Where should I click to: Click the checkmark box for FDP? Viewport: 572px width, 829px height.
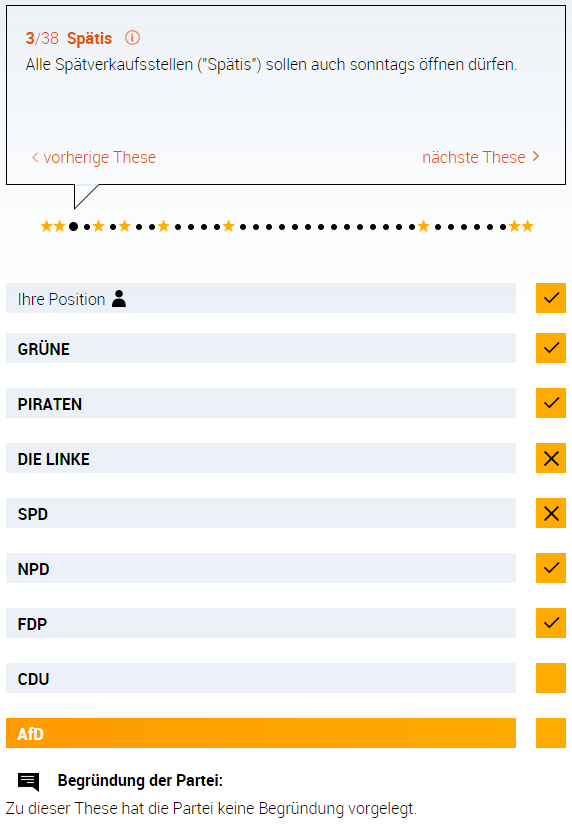coord(551,623)
